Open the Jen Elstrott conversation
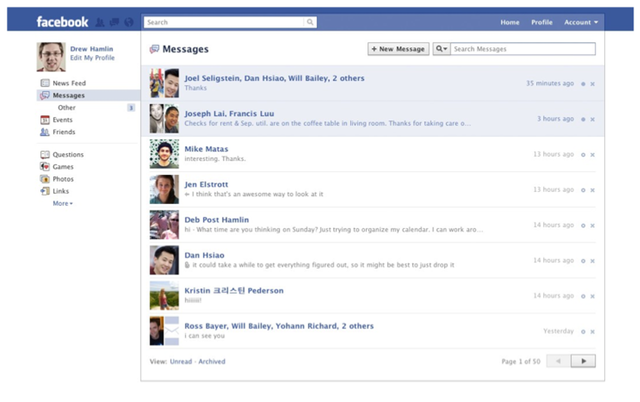The image size is (640, 402). tap(206, 184)
